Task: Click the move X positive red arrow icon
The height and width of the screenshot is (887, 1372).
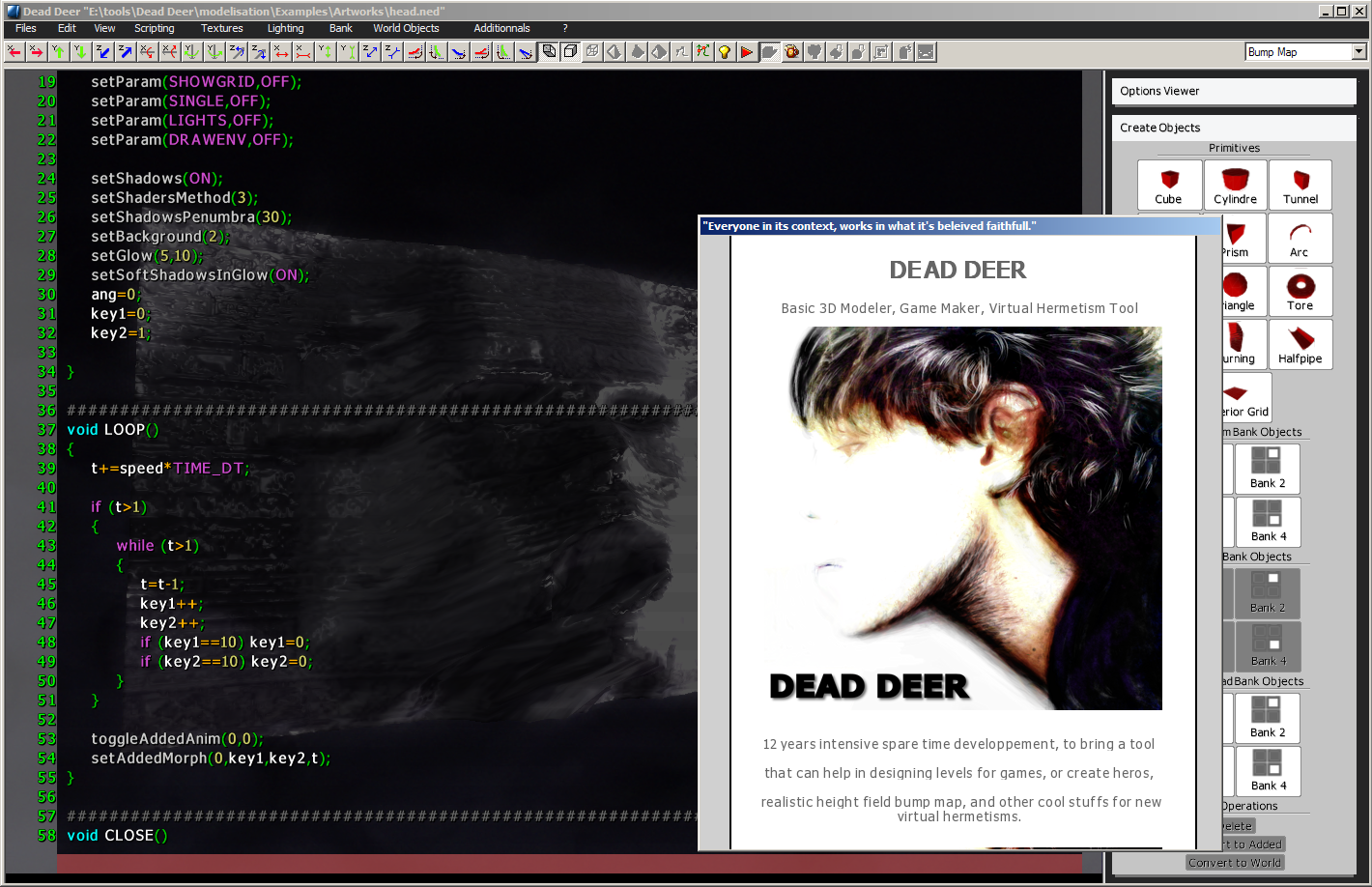Action: pos(37,52)
